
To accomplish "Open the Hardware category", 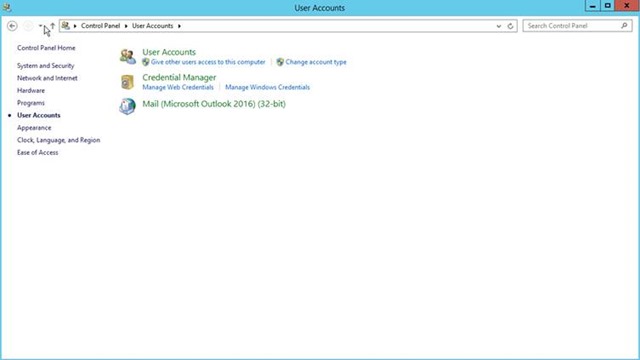I will pyautogui.click(x=31, y=90).
